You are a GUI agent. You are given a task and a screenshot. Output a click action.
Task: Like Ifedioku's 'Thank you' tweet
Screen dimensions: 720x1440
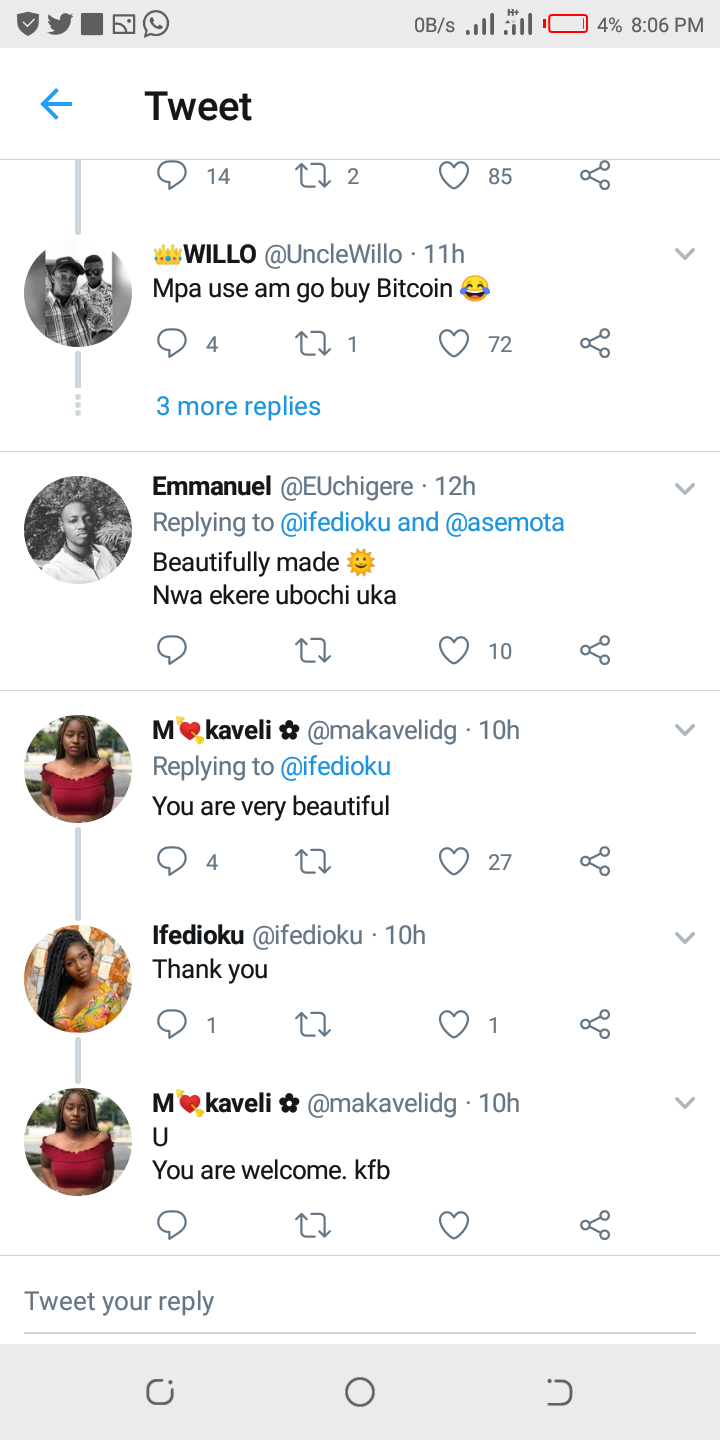(x=454, y=1024)
